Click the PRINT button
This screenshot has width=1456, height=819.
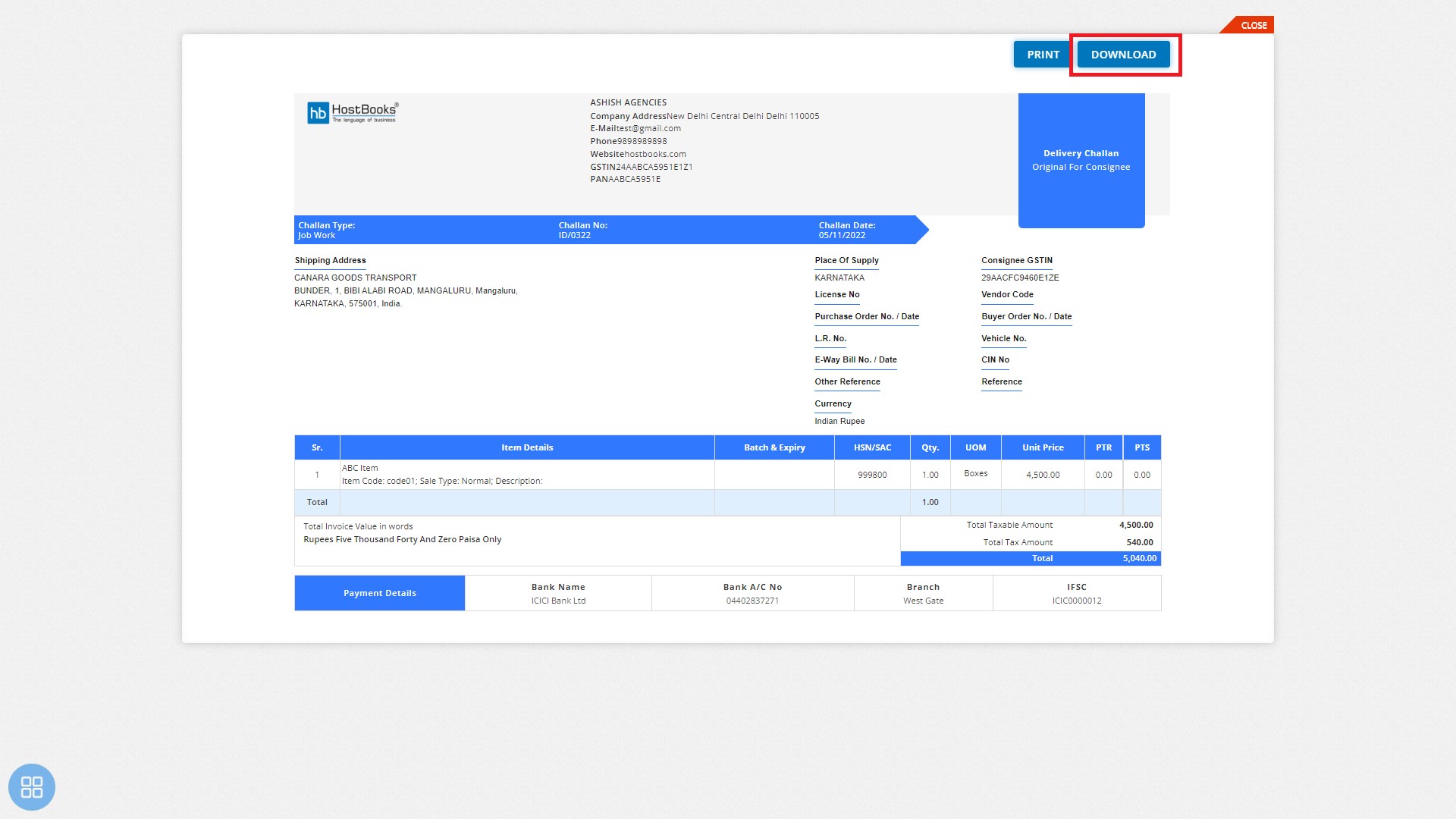click(x=1043, y=55)
